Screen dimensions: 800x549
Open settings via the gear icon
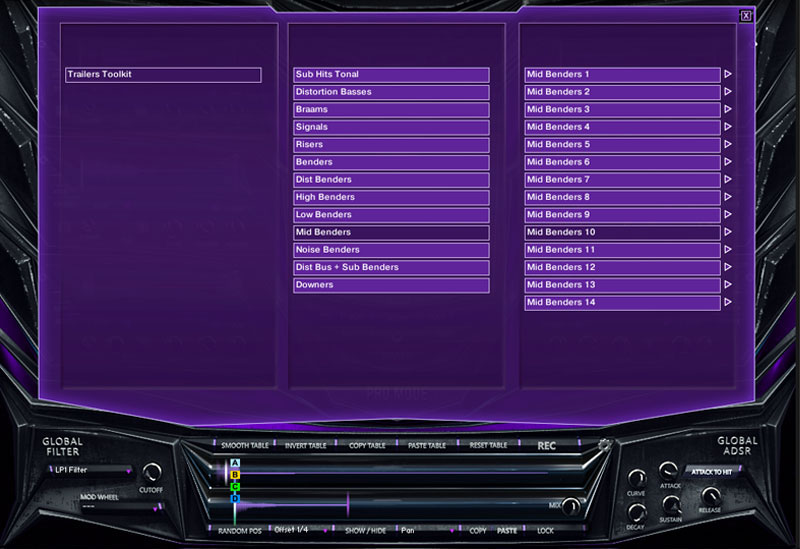pyautogui.click(x=605, y=445)
